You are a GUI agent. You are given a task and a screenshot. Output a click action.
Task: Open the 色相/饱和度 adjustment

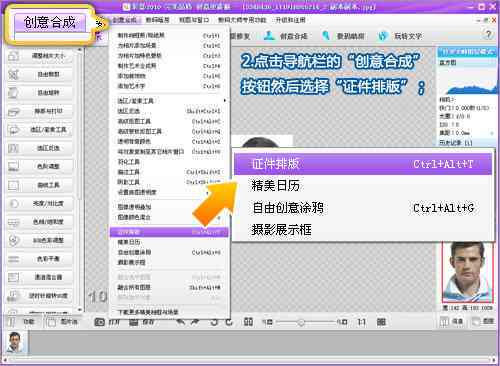(x=39, y=222)
